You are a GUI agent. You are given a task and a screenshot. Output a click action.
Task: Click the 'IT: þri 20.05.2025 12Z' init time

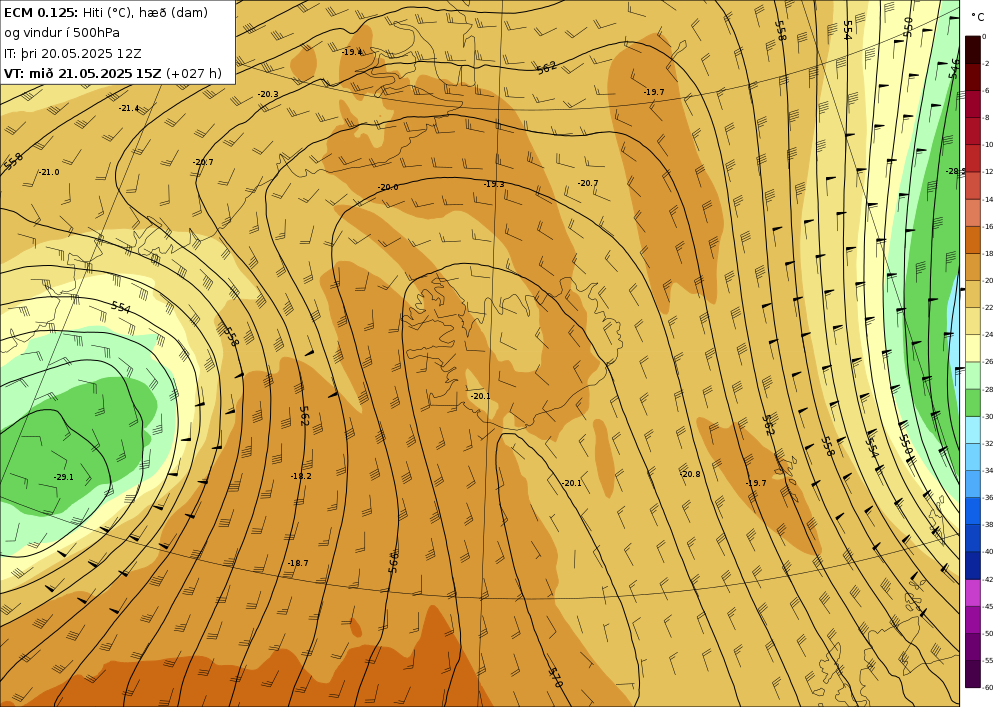point(73,54)
